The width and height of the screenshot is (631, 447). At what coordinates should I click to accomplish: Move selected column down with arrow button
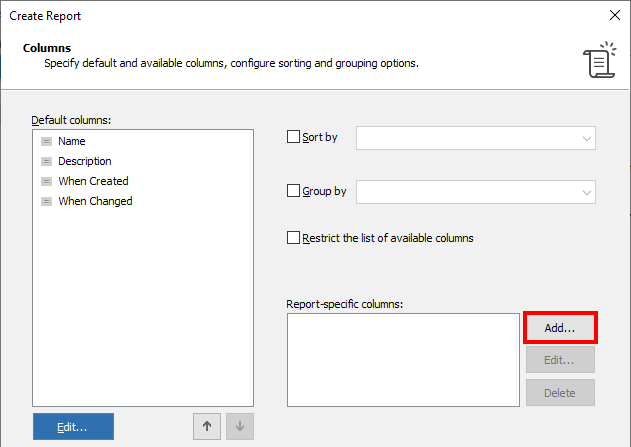pyautogui.click(x=240, y=426)
